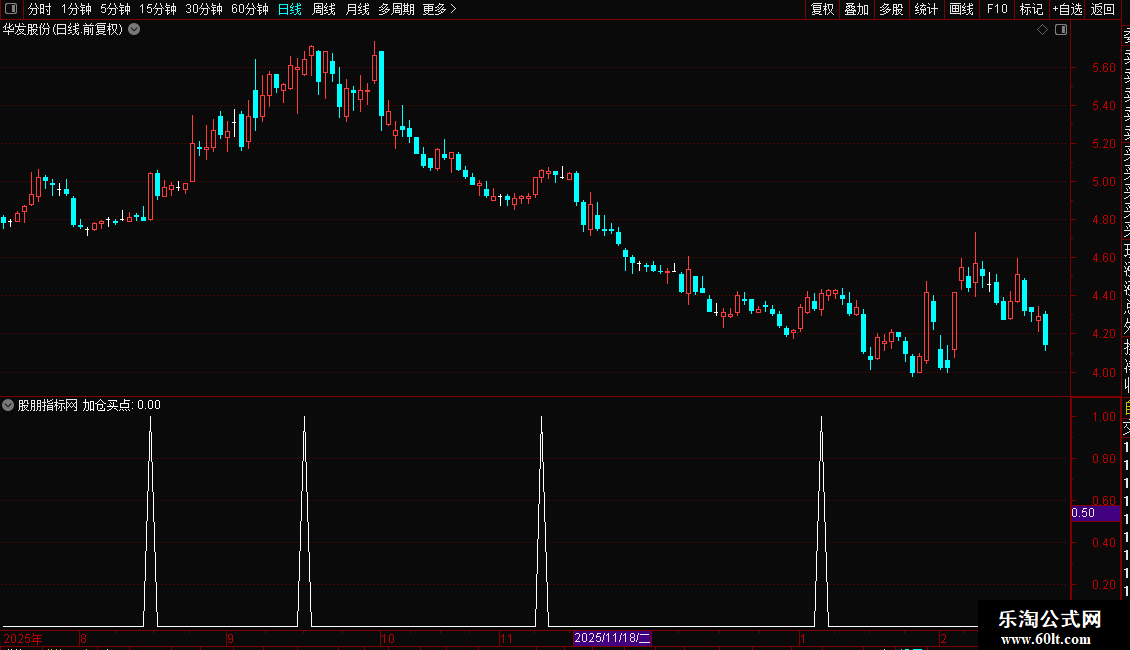Click the panel layout icon at top-left

(x=11, y=9)
